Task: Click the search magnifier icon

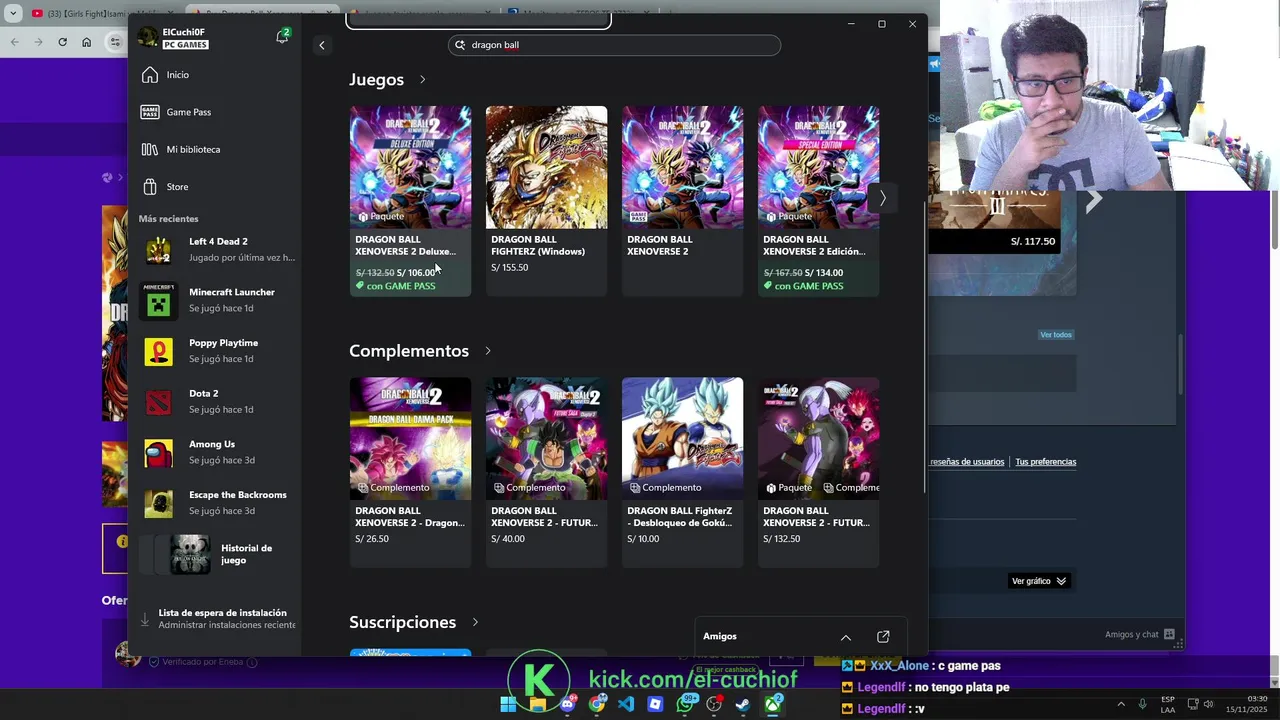Action: (x=460, y=45)
